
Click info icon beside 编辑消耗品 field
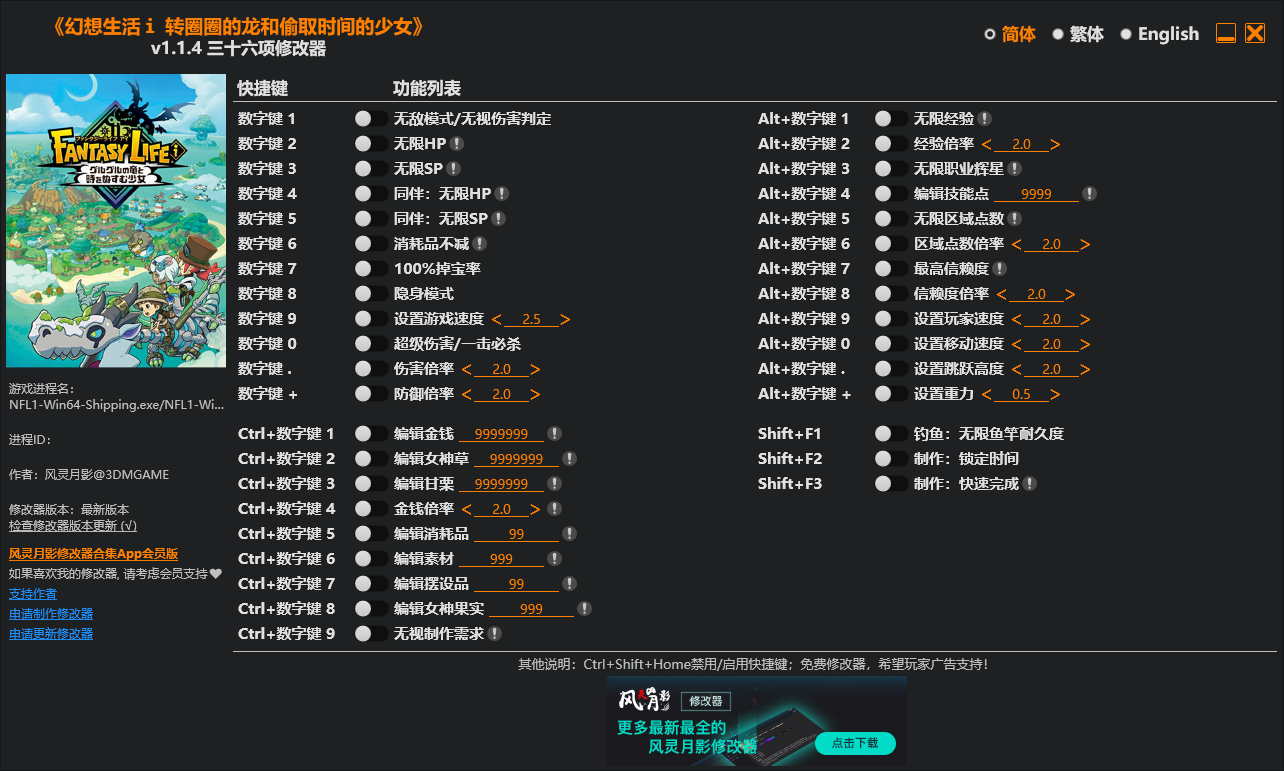(x=569, y=534)
